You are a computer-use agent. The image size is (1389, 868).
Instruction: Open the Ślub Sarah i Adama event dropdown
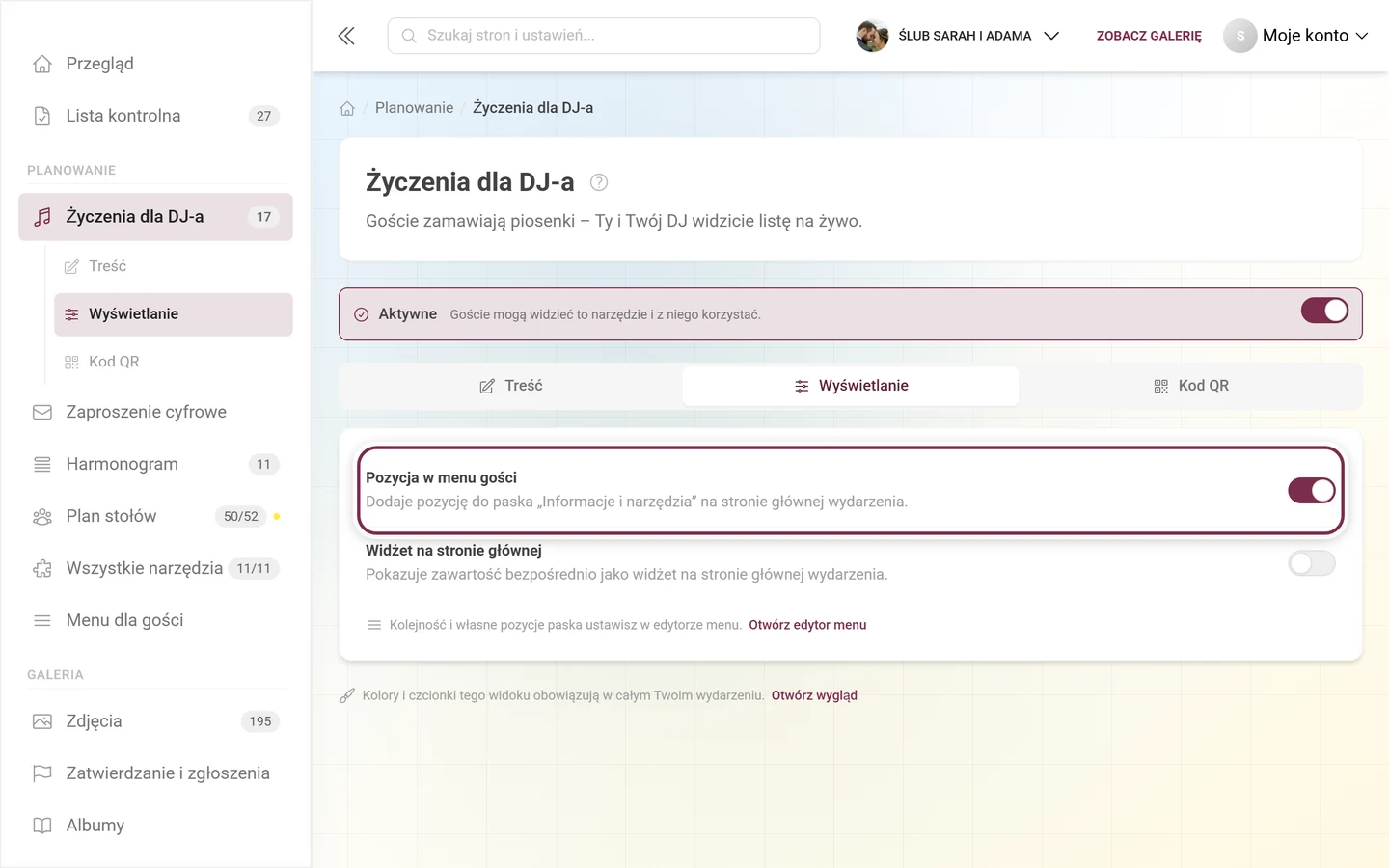[959, 36]
